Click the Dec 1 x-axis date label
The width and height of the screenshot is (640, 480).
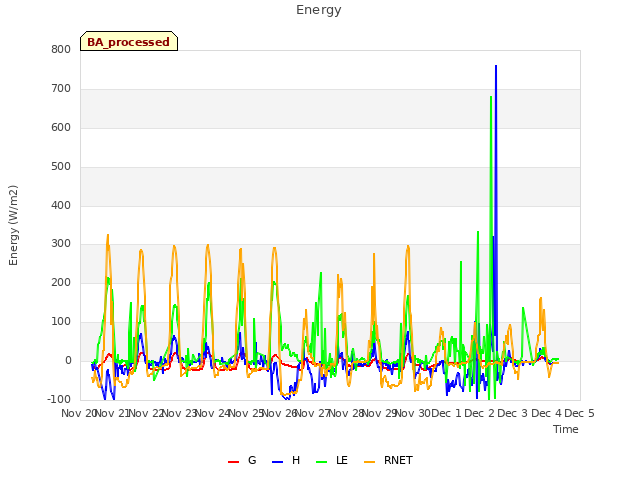446,413
